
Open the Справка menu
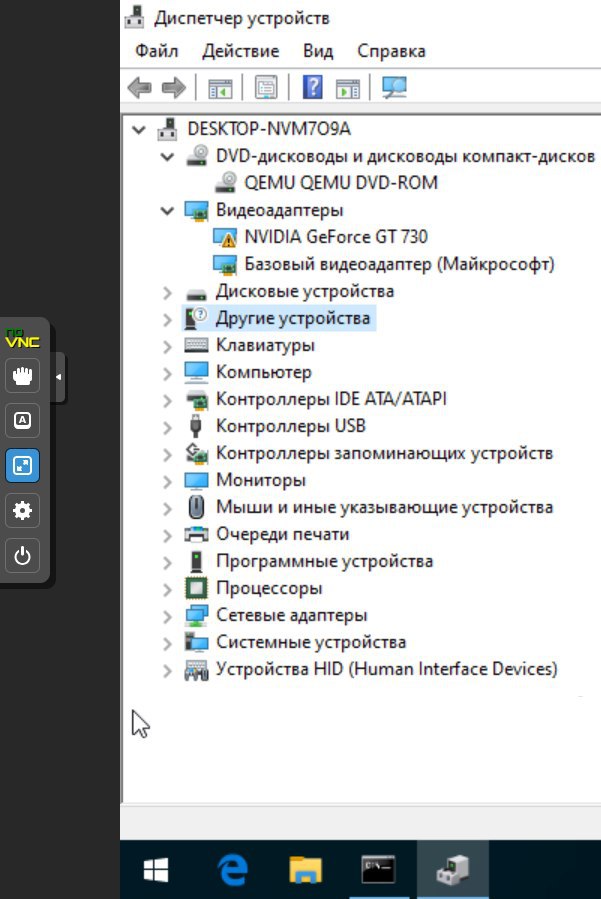391,51
